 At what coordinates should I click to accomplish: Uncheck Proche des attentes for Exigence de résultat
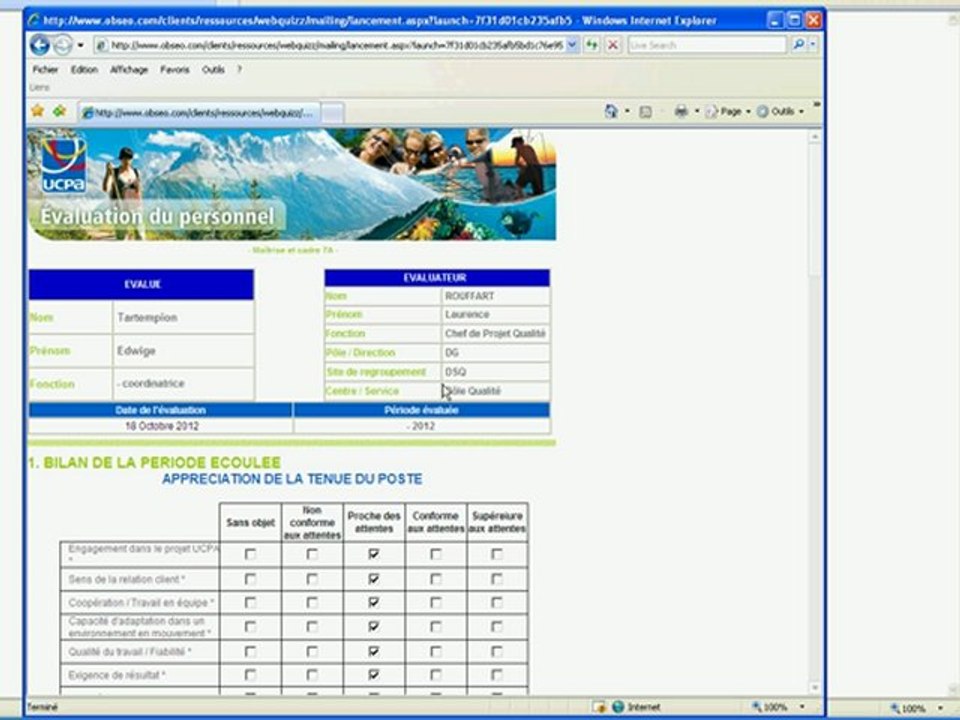point(373,675)
